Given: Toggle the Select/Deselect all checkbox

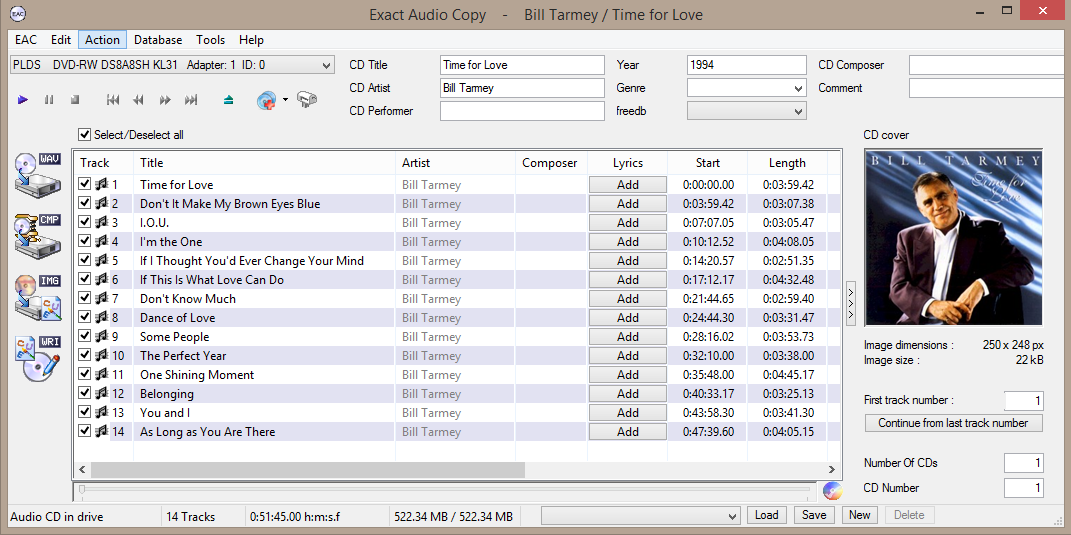Looking at the screenshot, I should (85, 135).
